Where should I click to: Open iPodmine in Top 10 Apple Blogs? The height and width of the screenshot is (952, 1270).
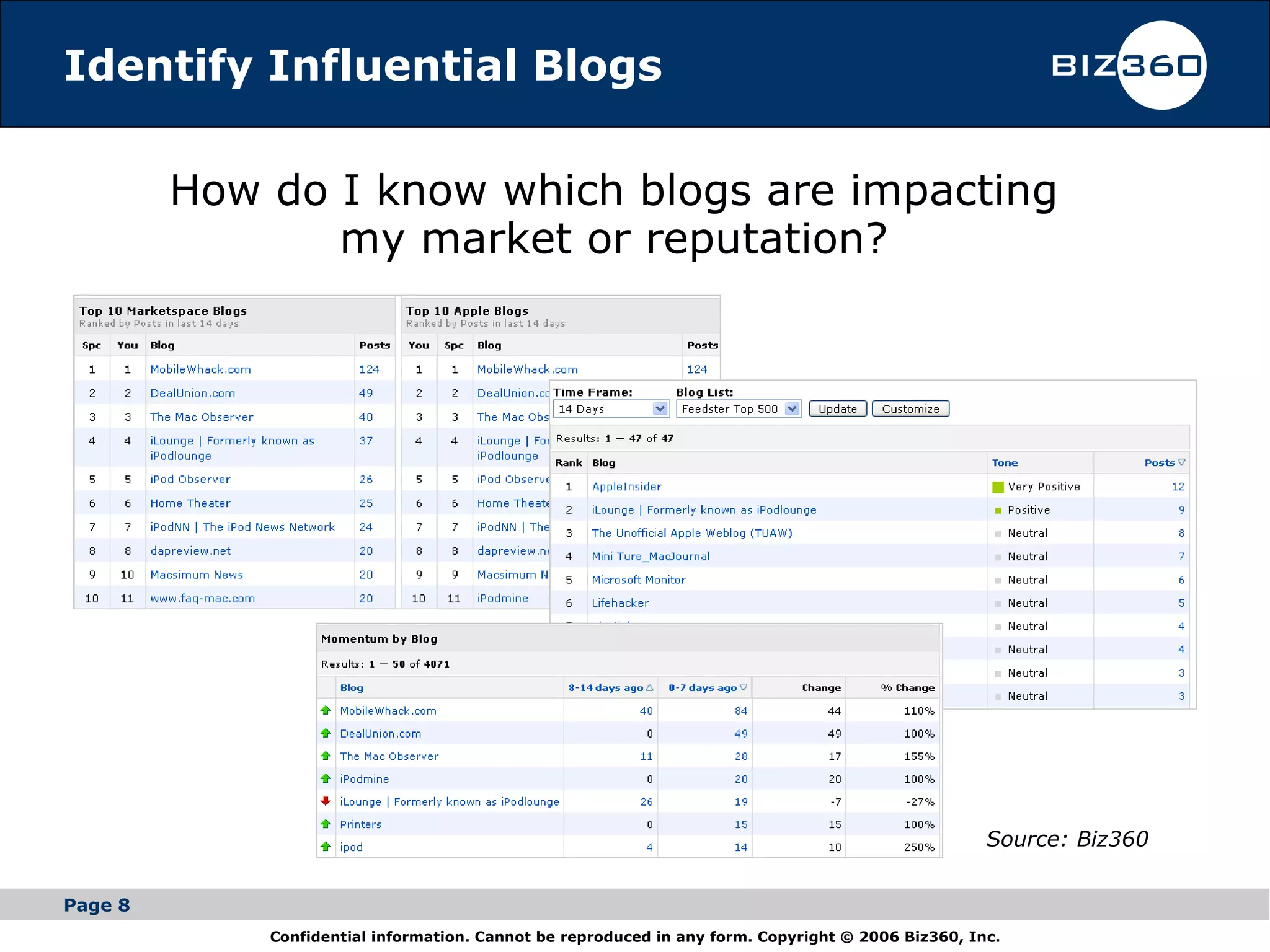click(x=502, y=599)
